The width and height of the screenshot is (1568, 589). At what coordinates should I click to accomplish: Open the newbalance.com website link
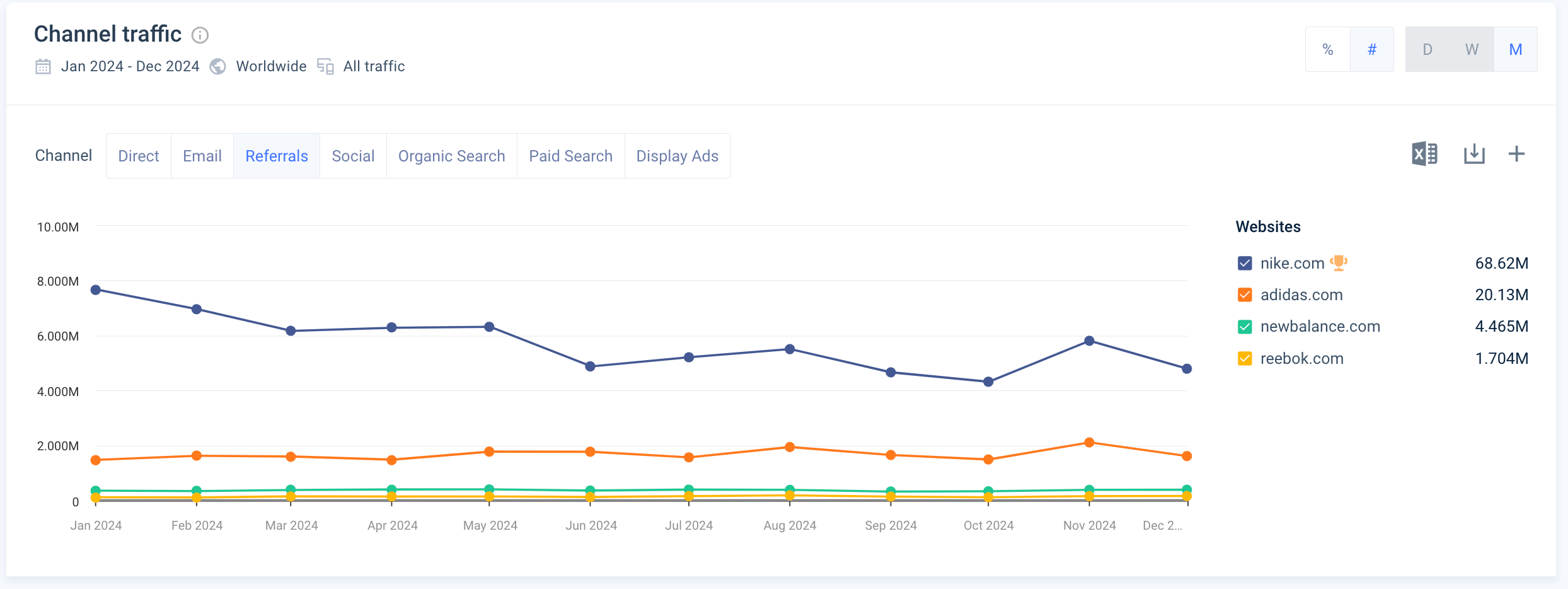(x=1320, y=326)
